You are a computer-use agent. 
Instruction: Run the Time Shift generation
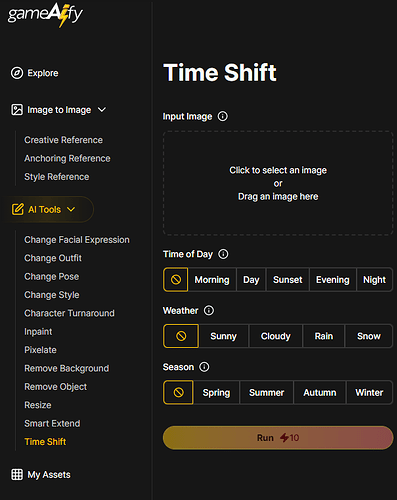click(x=278, y=438)
